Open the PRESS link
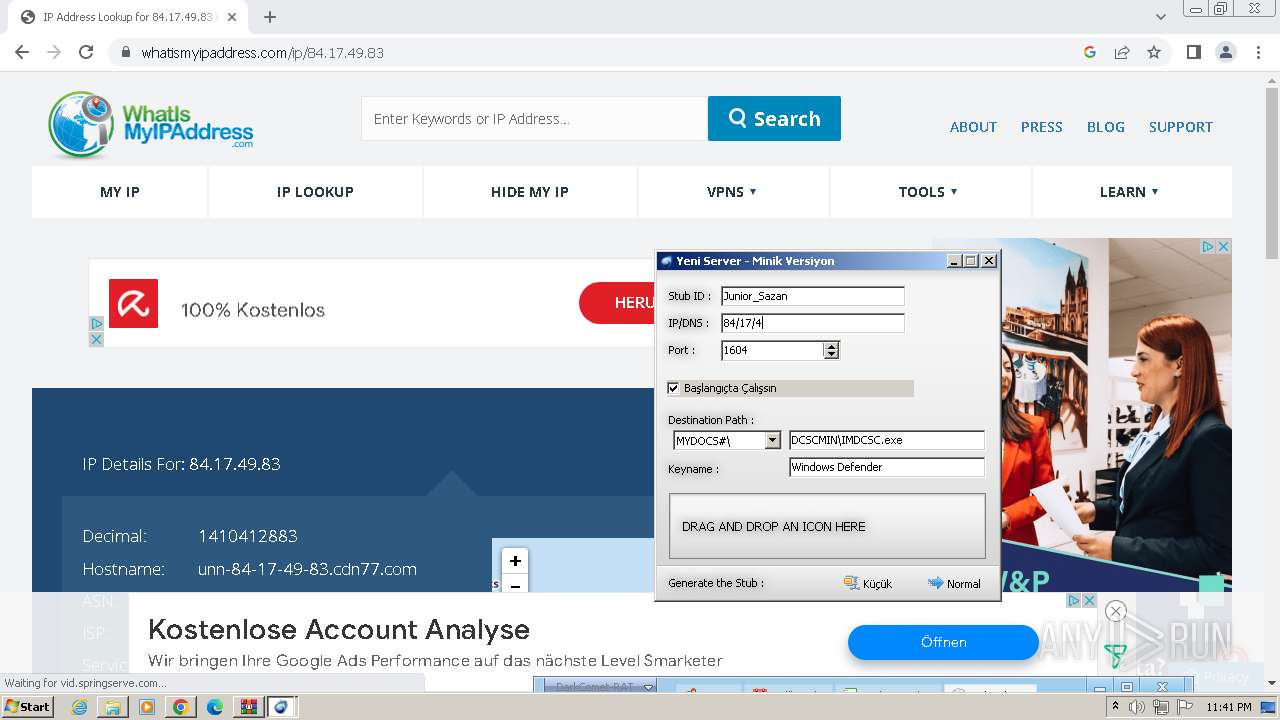 coord(1041,127)
